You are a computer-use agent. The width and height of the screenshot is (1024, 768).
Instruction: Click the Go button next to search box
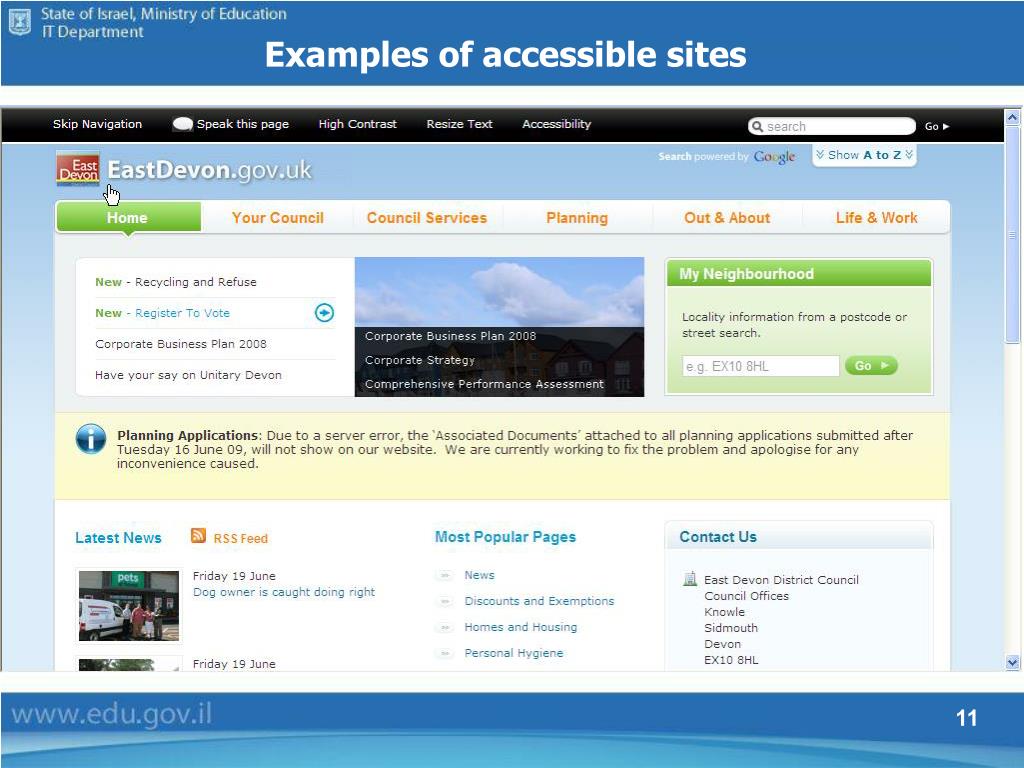pos(936,127)
